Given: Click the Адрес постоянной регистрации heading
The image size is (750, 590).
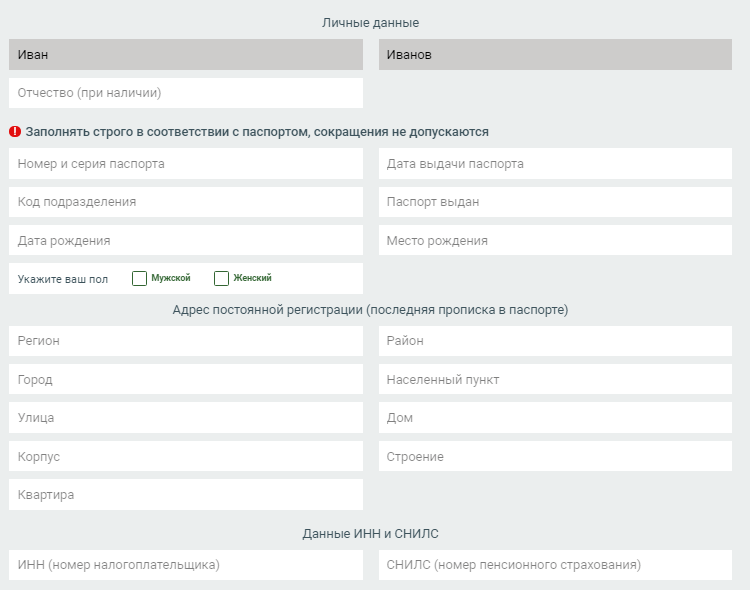Looking at the screenshot, I should pyautogui.click(x=370, y=310).
